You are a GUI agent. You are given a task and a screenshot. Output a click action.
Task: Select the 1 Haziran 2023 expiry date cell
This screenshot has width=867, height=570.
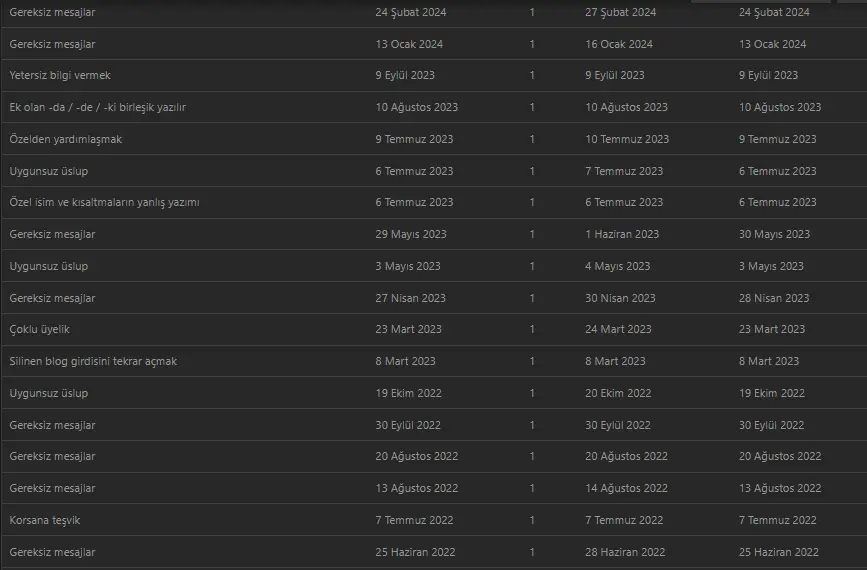pos(622,234)
